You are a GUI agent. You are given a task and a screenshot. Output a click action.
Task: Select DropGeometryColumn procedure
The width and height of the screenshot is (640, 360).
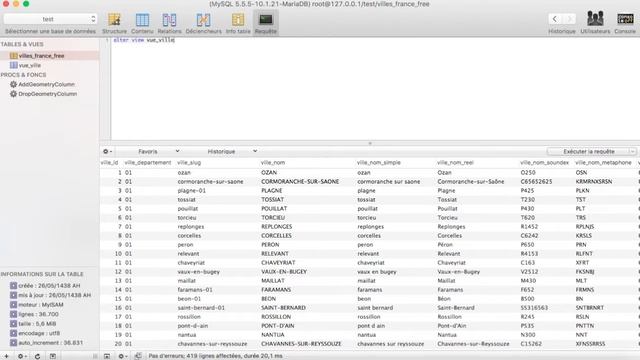point(49,94)
